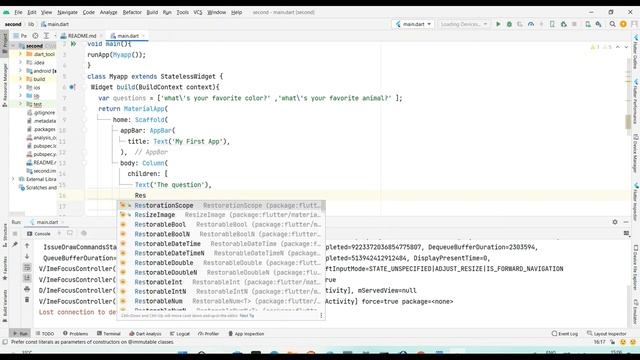Open the completion popup more-options dots

[321, 316]
